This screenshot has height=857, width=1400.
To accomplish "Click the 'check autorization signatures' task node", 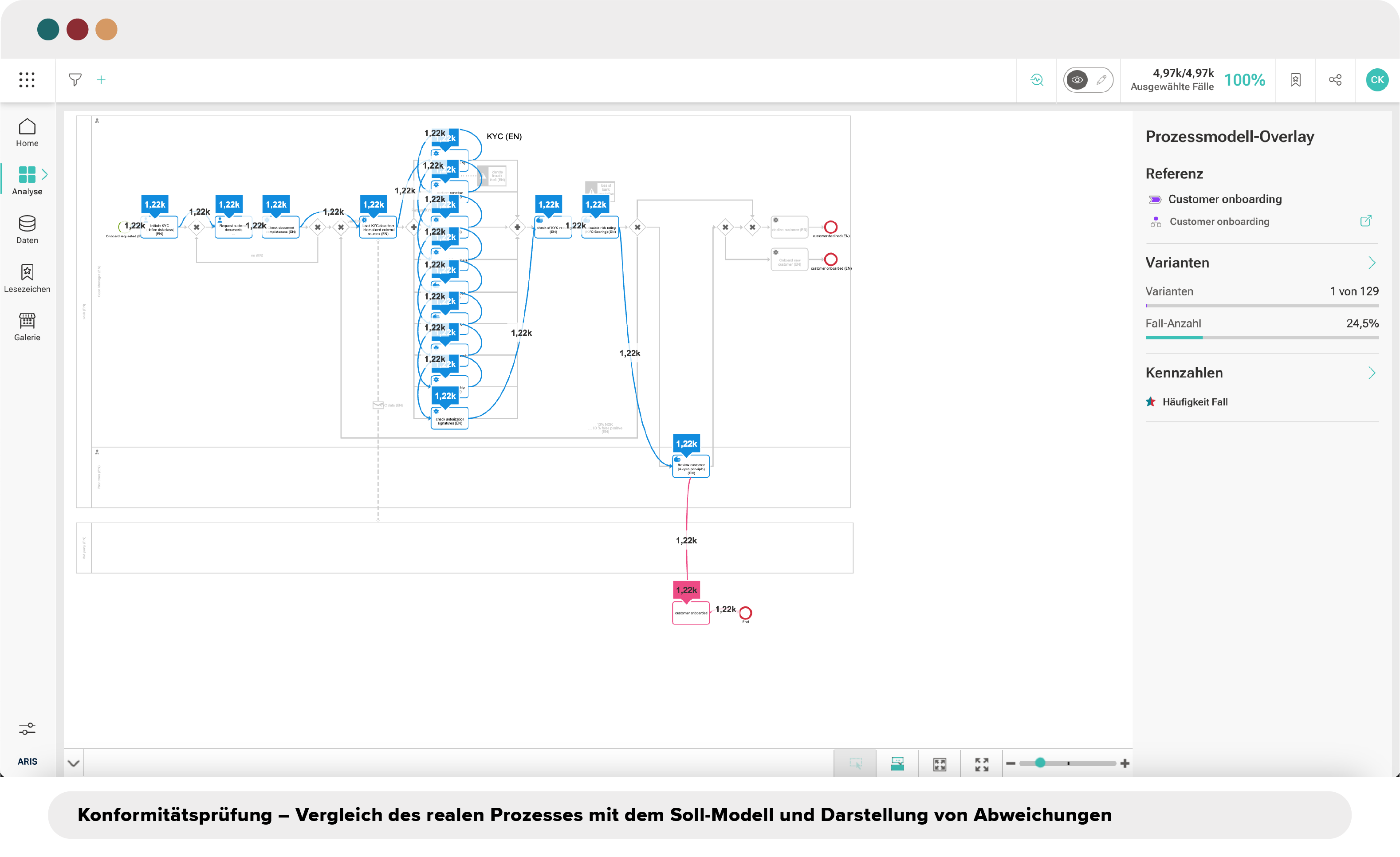I will click(x=449, y=419).
